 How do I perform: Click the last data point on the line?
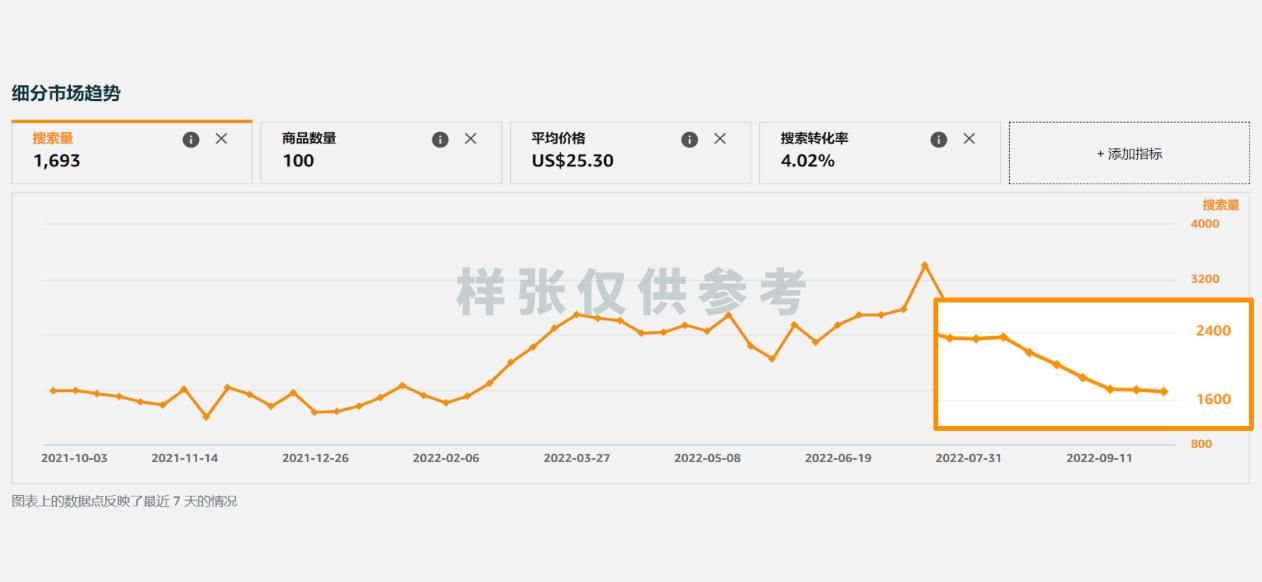click(1164, 391)
